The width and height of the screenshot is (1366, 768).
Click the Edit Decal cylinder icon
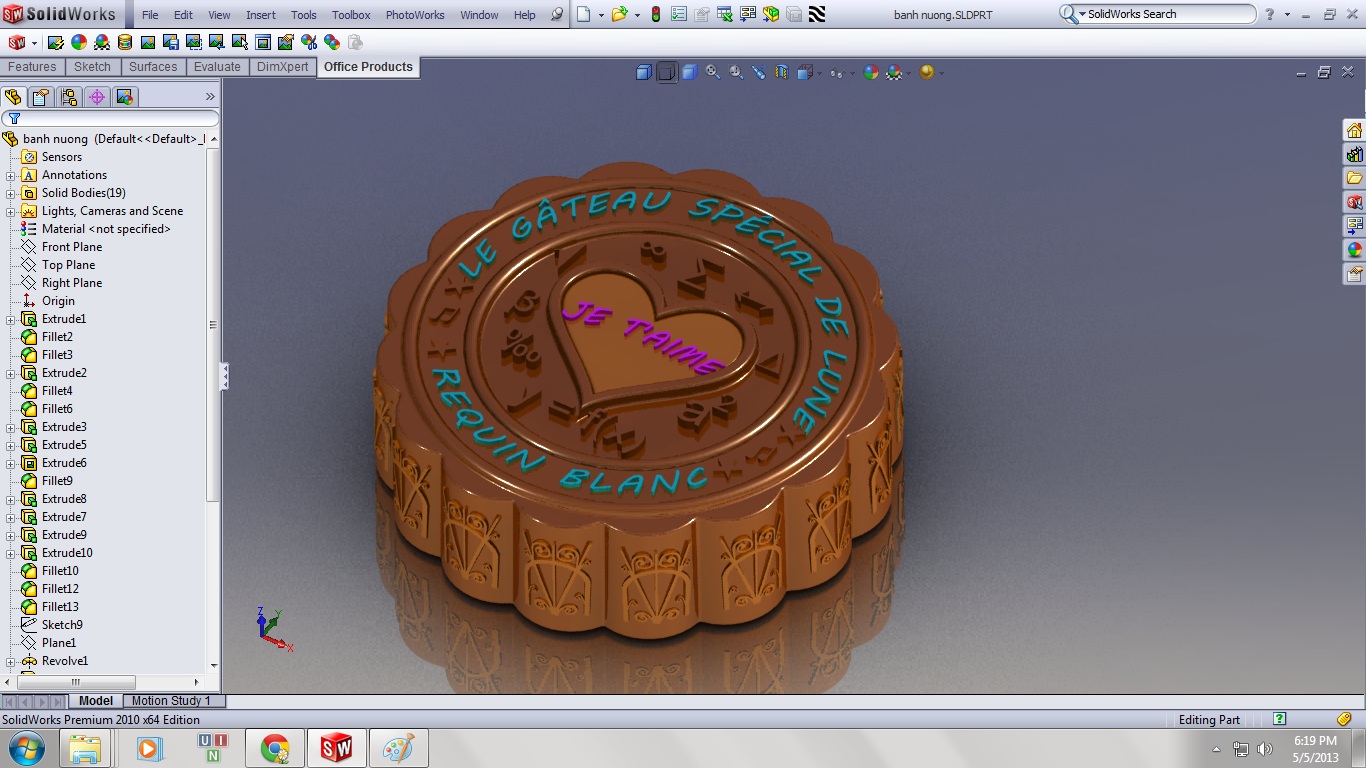pyautogui.click(x=125, y=42)
